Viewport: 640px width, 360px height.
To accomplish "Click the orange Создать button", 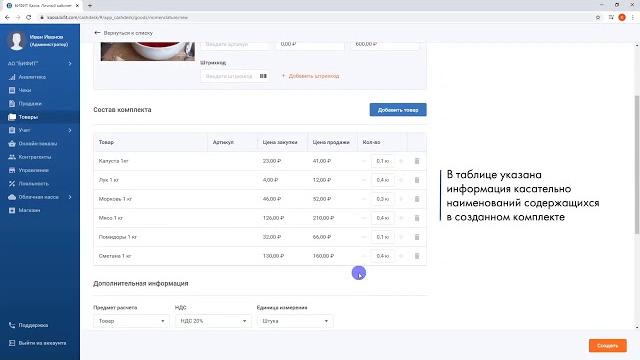I will coord(607,346).
